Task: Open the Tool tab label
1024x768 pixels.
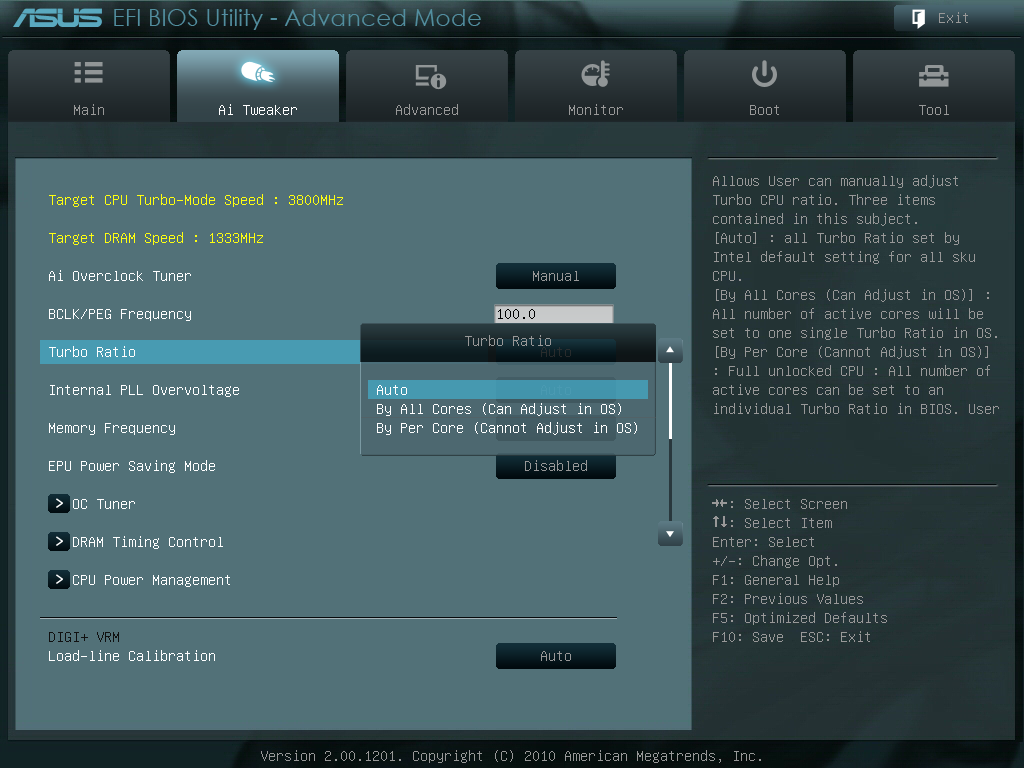Action: pyautogui.click(x=933, y=110)
